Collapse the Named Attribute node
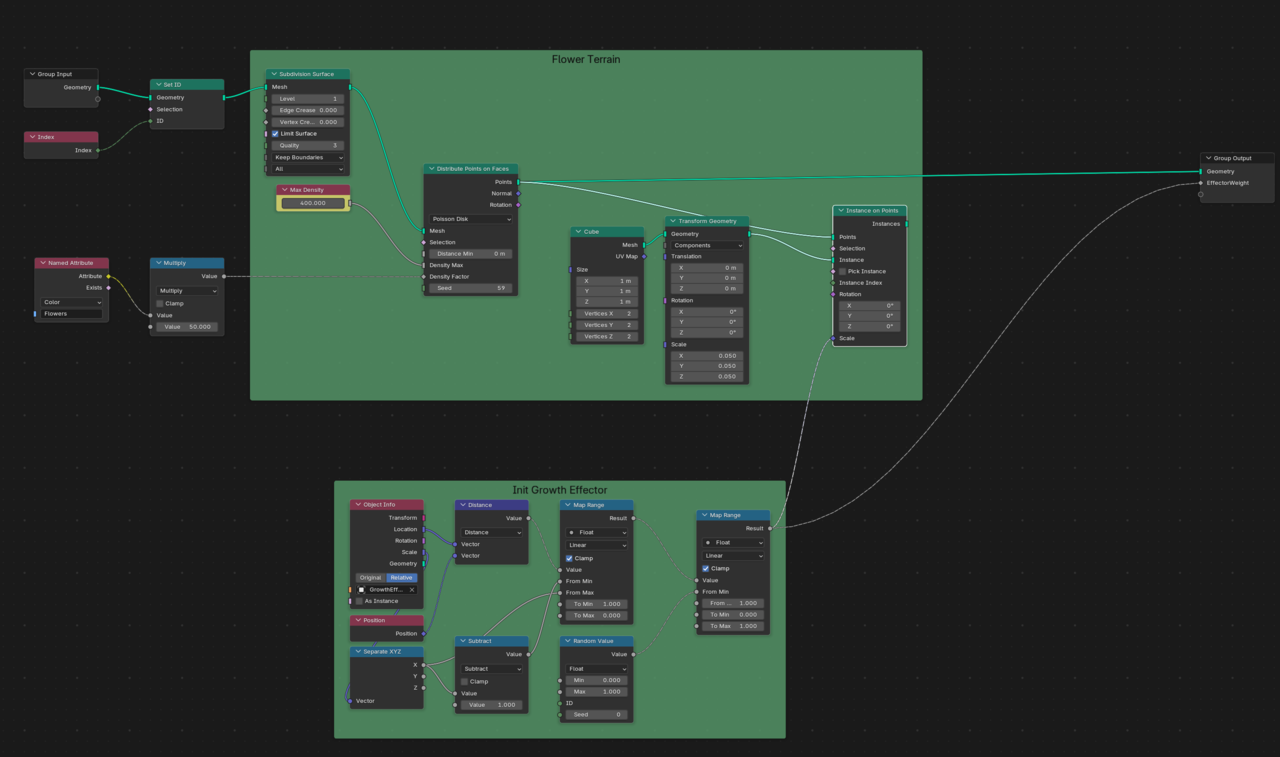This screenshot has width=1280, height=757. [x=42, y=263]
